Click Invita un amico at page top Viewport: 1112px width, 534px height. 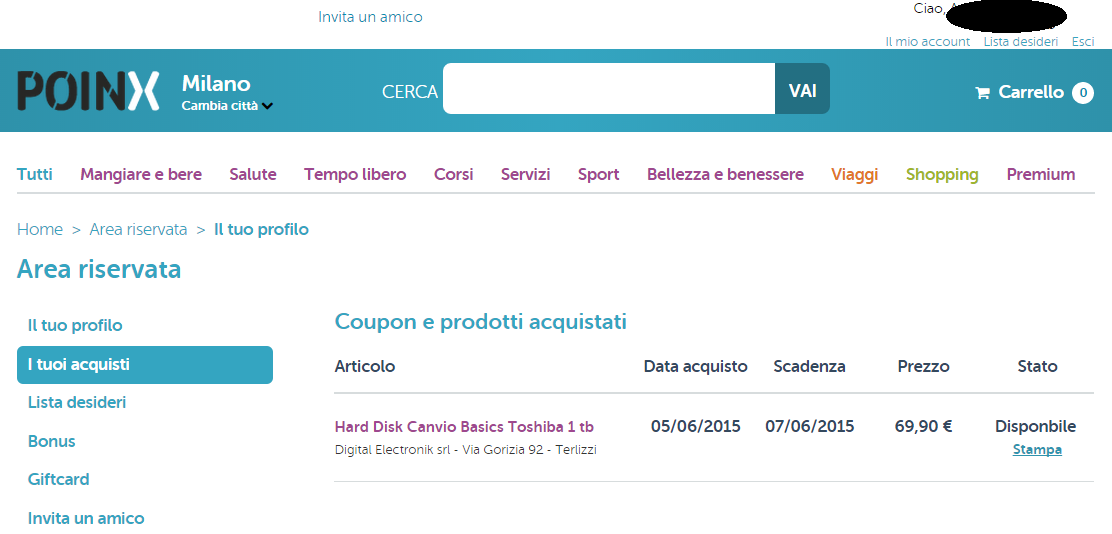point(370,17)
